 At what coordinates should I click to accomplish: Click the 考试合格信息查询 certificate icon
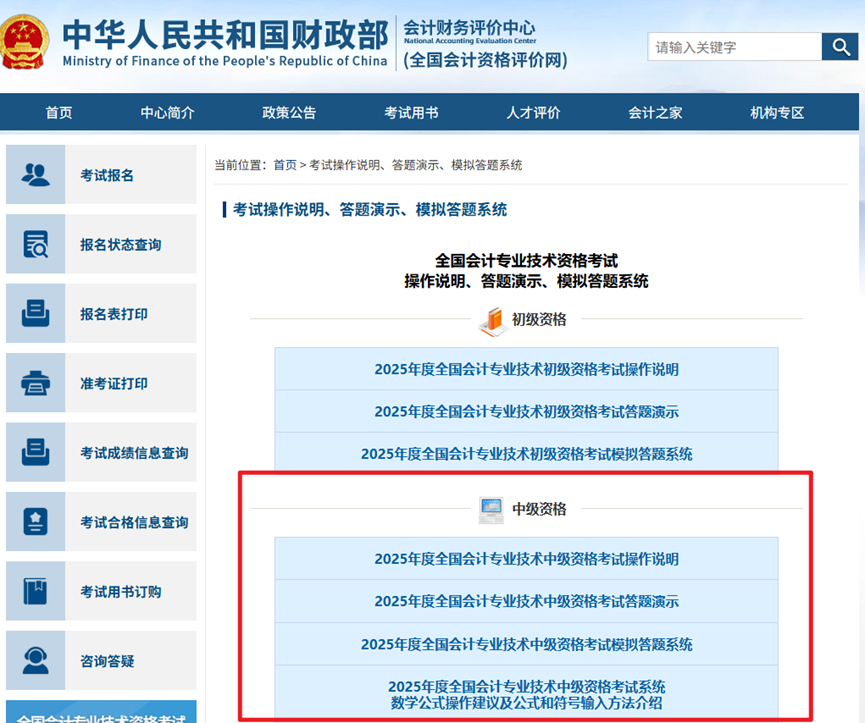point(35,522)
